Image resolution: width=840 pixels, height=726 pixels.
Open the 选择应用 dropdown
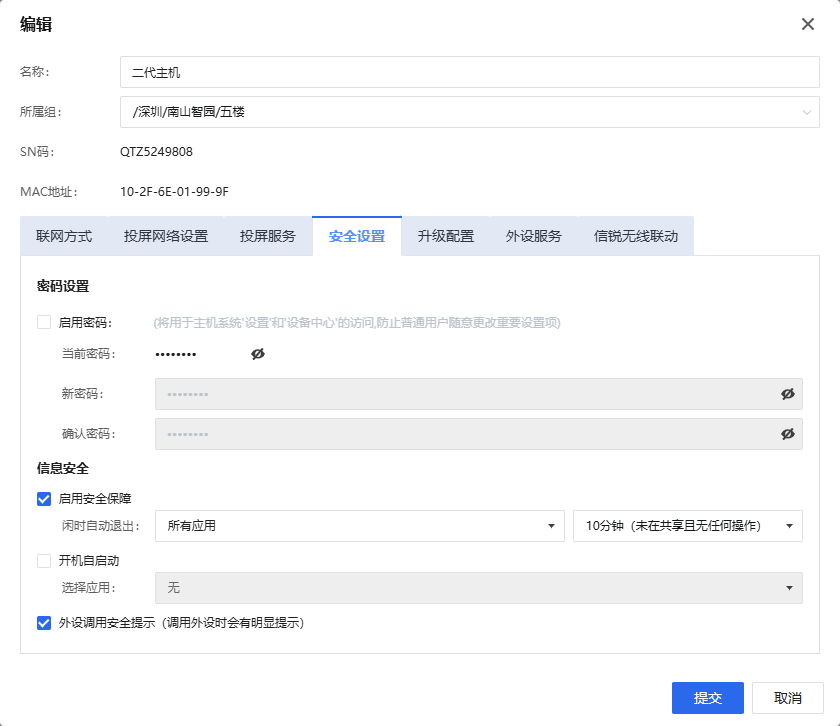click(x=478, y=588)
